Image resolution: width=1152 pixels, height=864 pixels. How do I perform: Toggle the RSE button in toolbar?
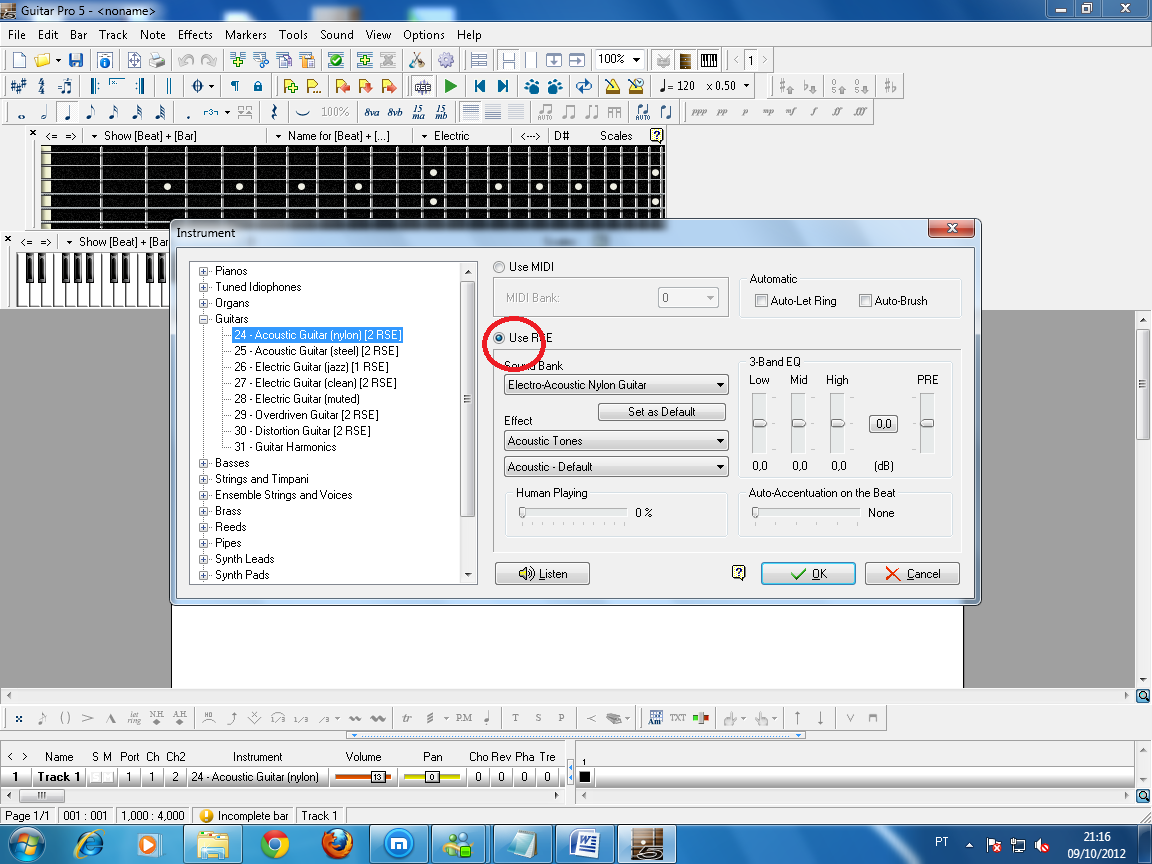(x=422, y=87)
